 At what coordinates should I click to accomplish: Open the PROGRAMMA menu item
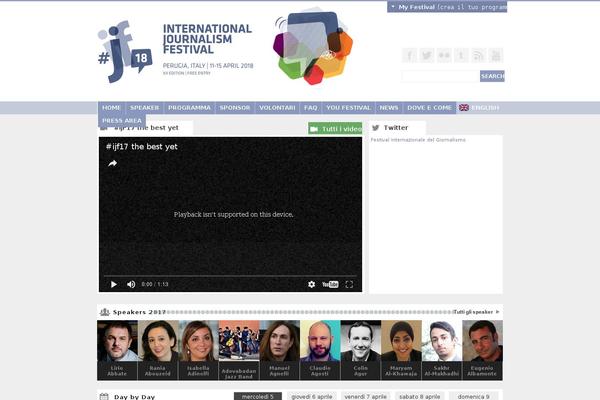click(x=189, y=108)
